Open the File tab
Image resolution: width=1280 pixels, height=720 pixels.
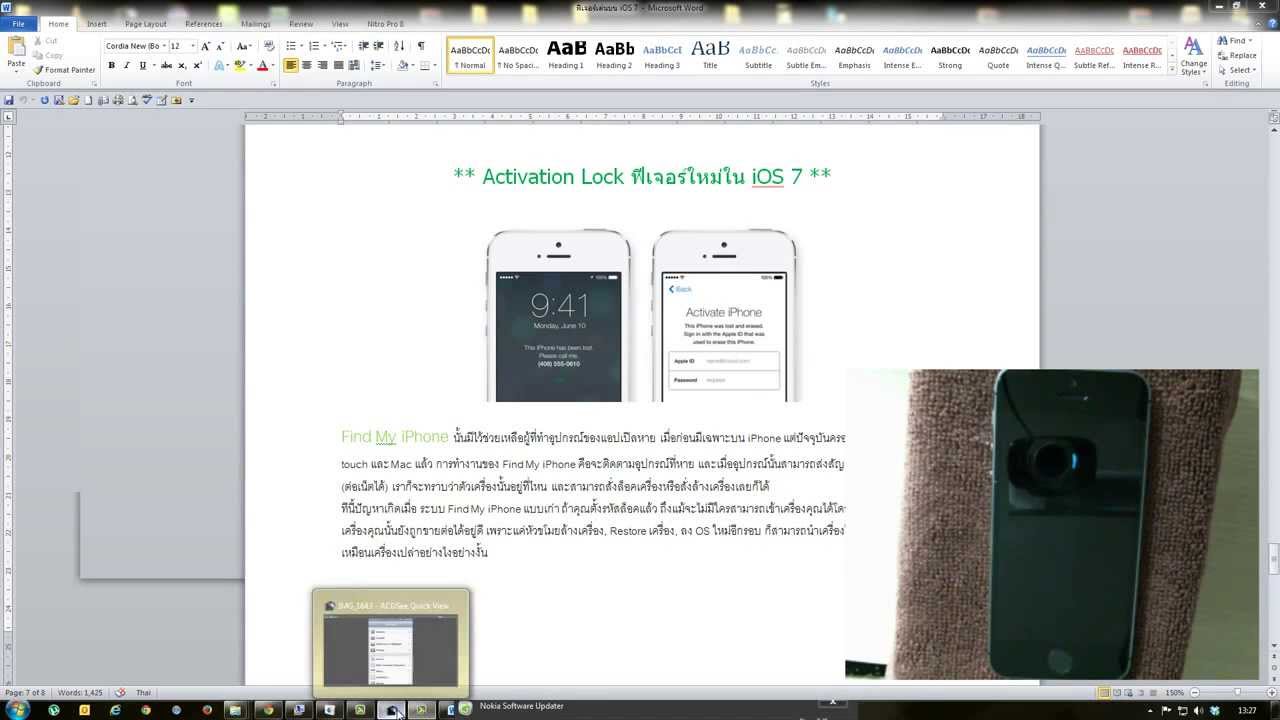coord(19,24)
